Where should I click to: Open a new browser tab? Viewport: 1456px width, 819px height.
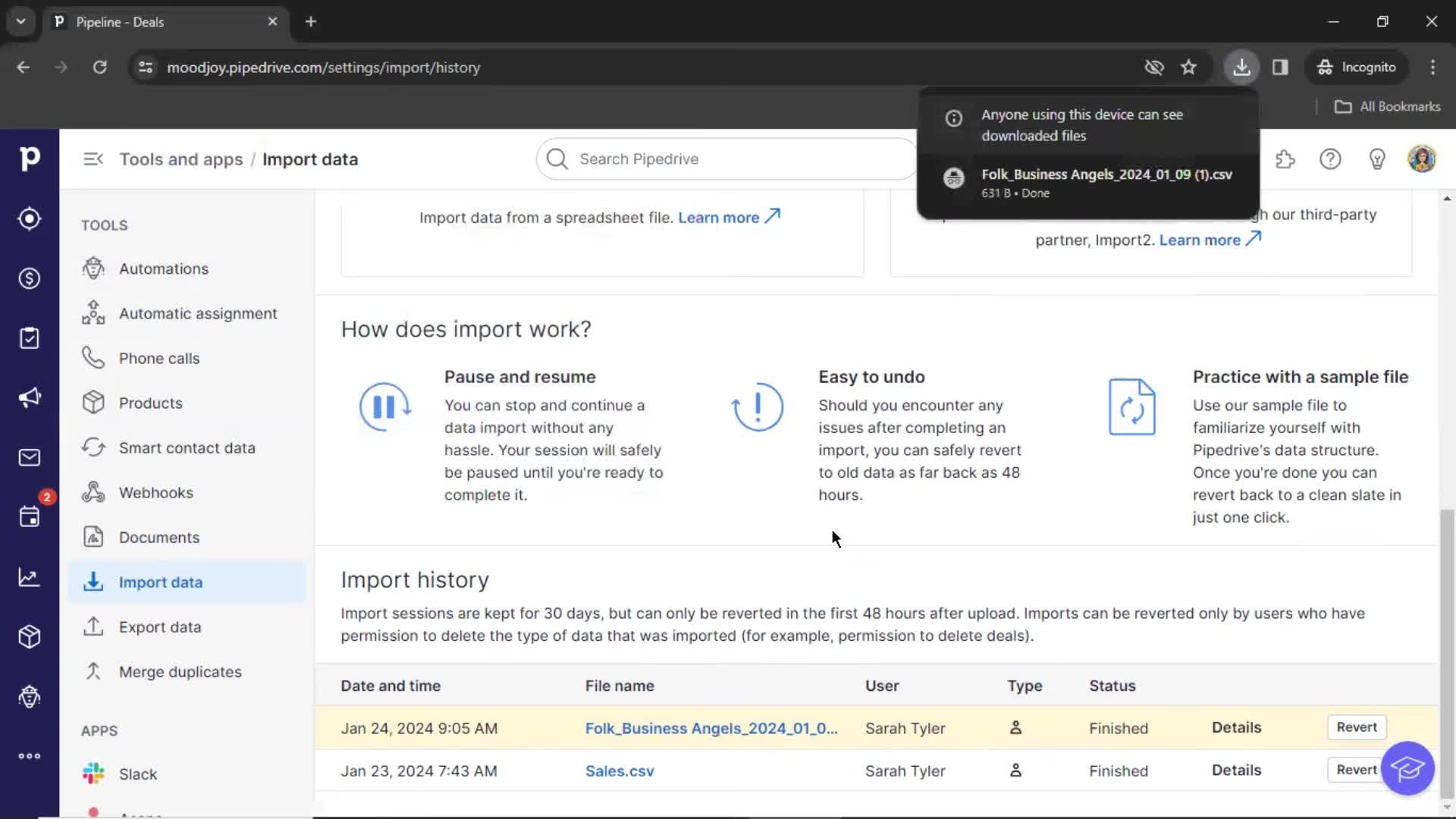[311, 21]
